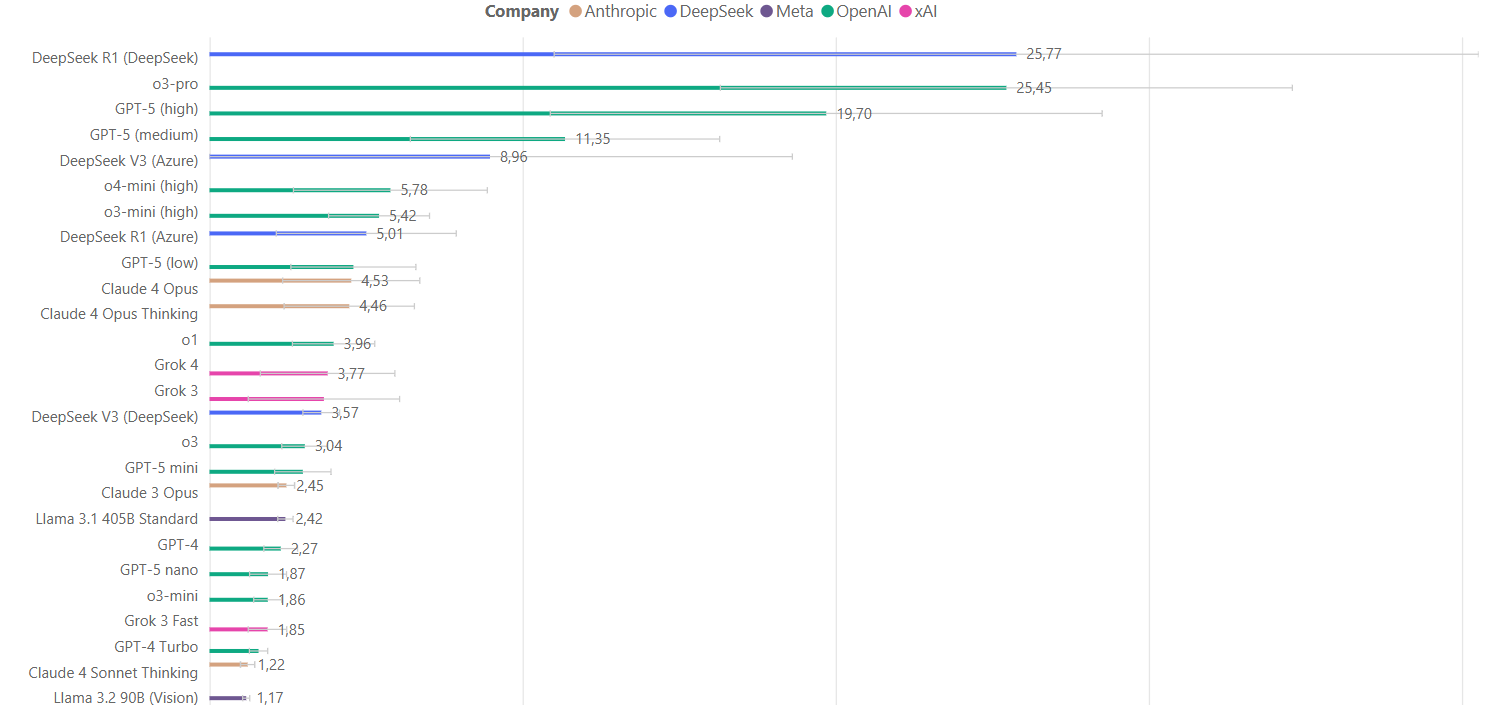Image resolution: width=1489 pixels, height=705 pixels.
Task: Click the Grok 4 pink bar
Action: (268, 373)
